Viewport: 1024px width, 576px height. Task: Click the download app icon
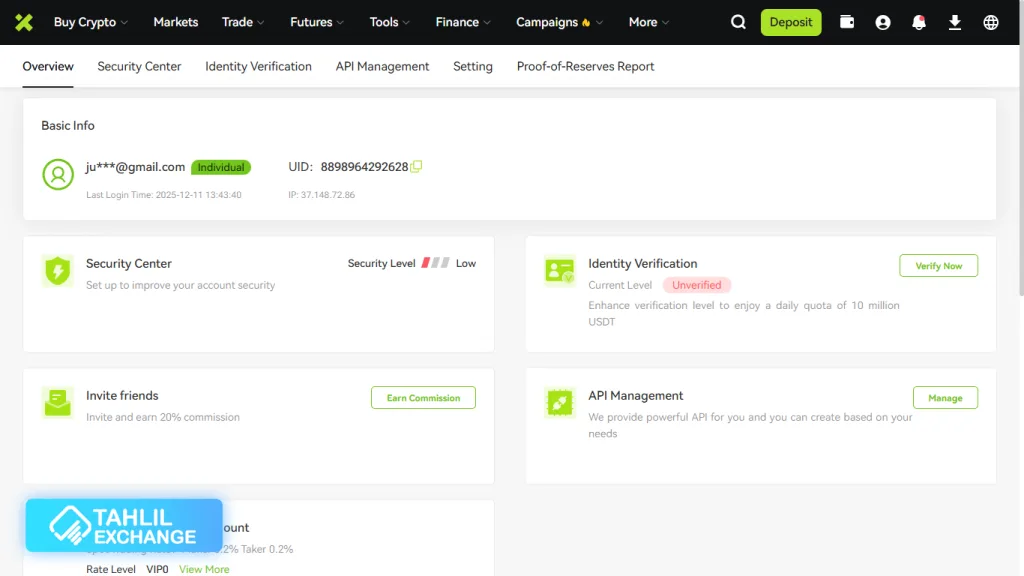tap(955, 22)
